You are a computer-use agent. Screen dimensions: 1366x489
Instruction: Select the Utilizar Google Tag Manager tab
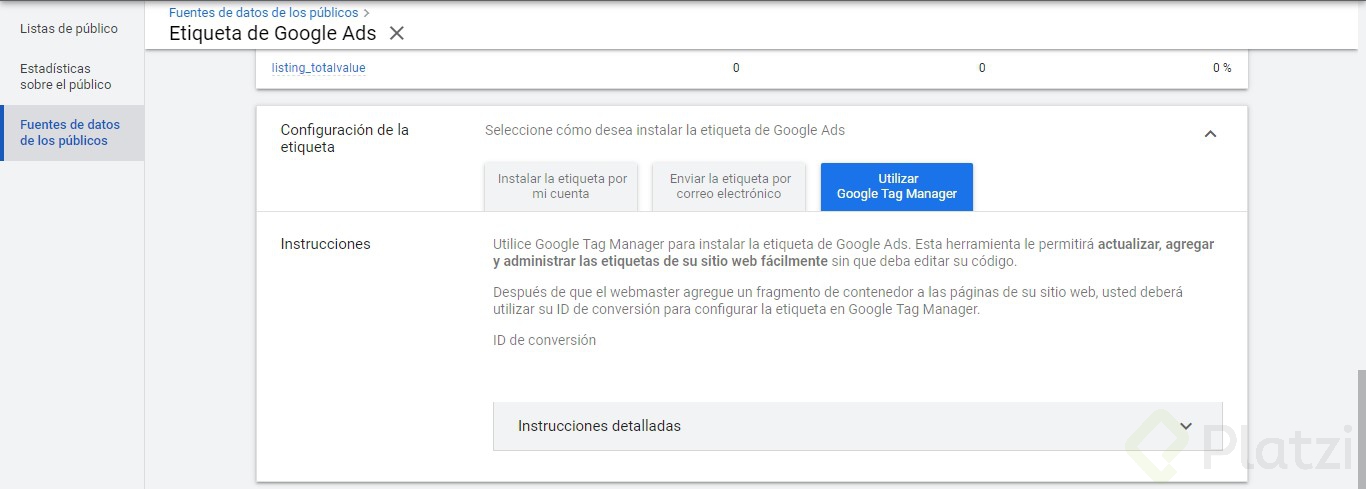click(897, 186)
